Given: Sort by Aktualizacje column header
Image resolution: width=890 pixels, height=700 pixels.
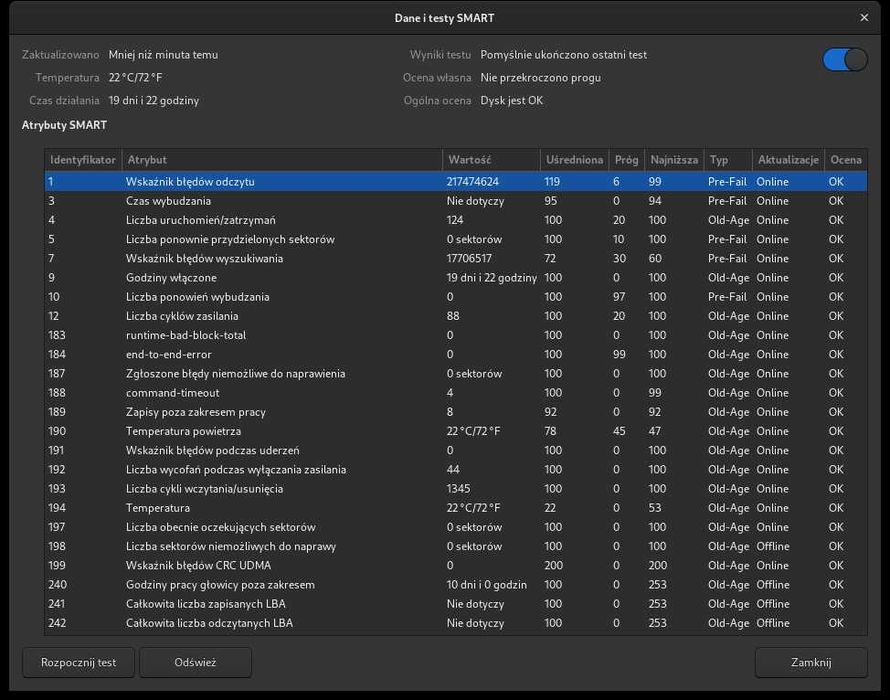Looking at the screenshot, I should point(788,160).
